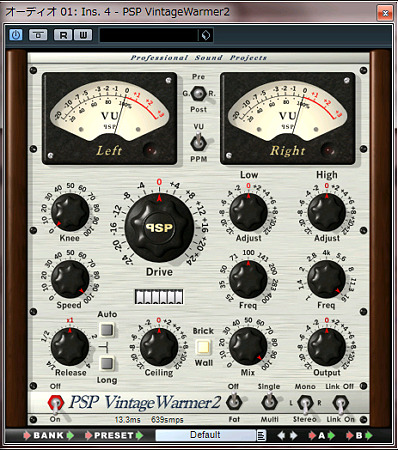Flip the Off/Fat switch
Viewport: 398px width, 450px height.
234,402
